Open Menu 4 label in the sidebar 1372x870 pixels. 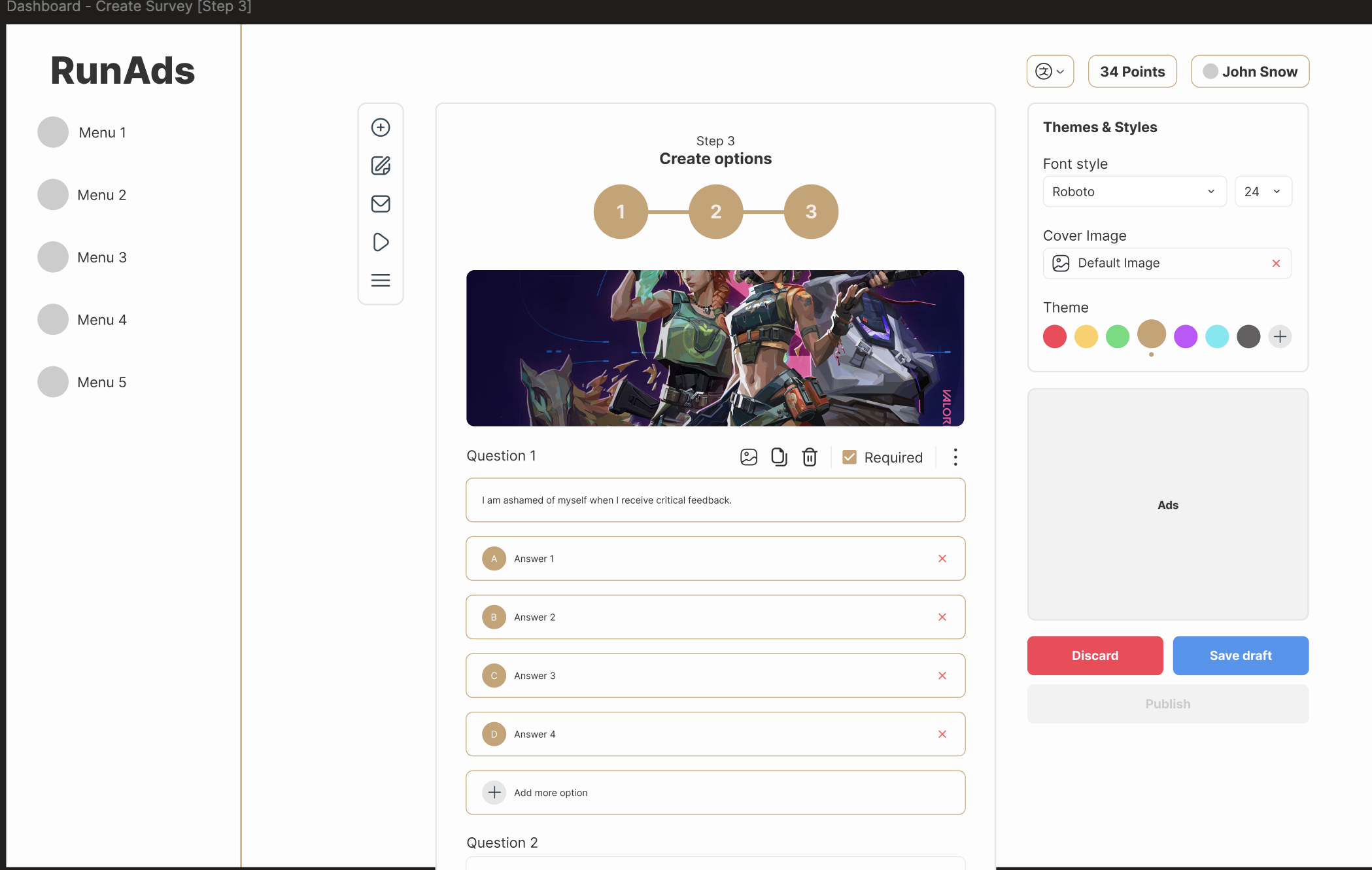click(102, 320)
